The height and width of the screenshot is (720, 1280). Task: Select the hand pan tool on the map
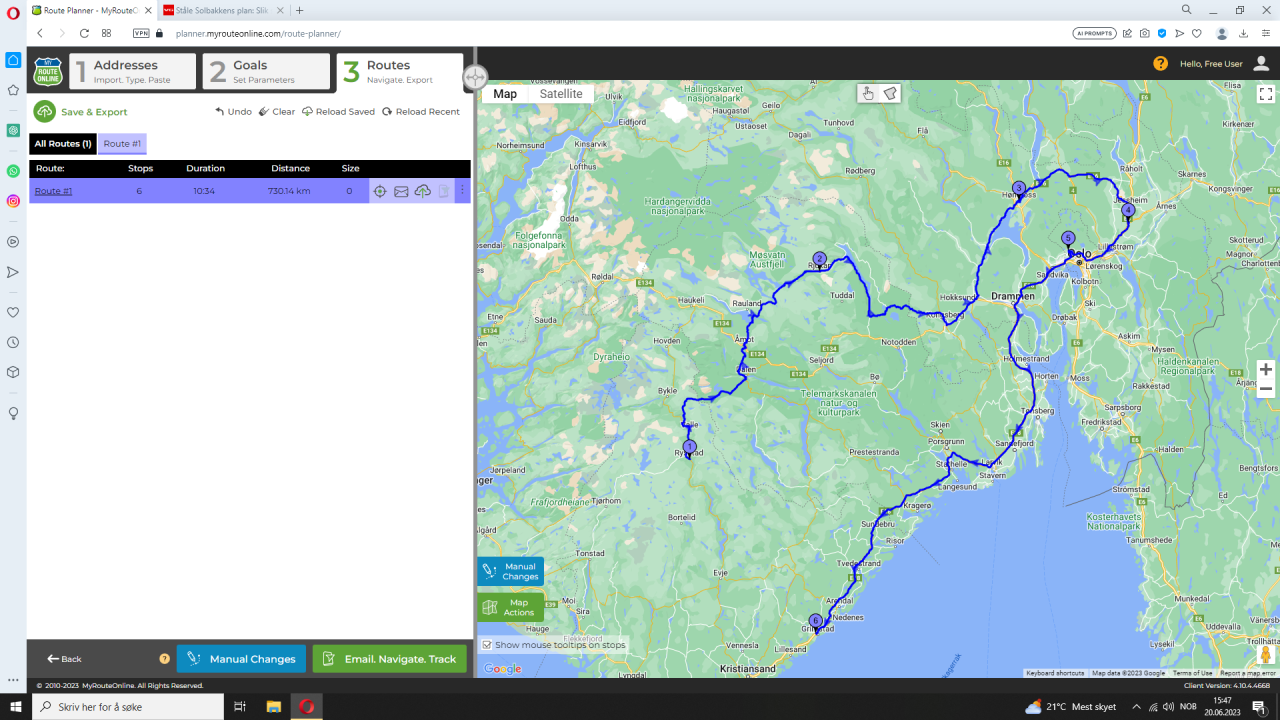click(x=868, y=93)
